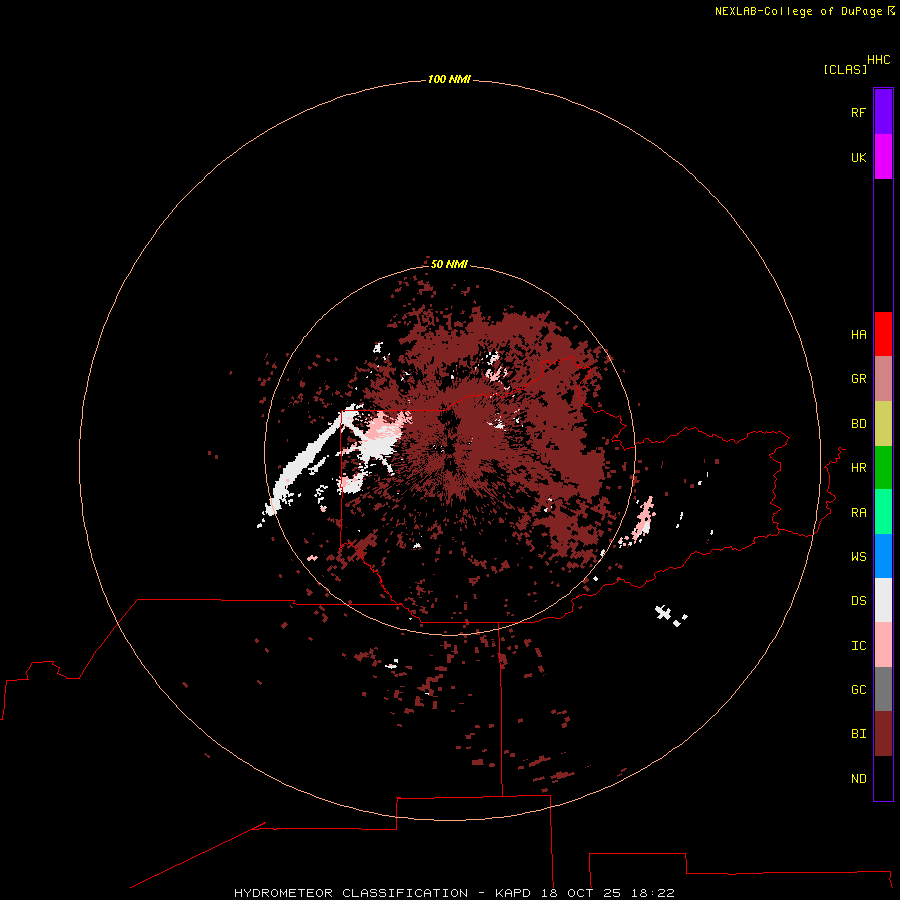Click the 18 OCT 25 date stamp
The height and width of the screenshot is (900, 900).
pos(579,893)
